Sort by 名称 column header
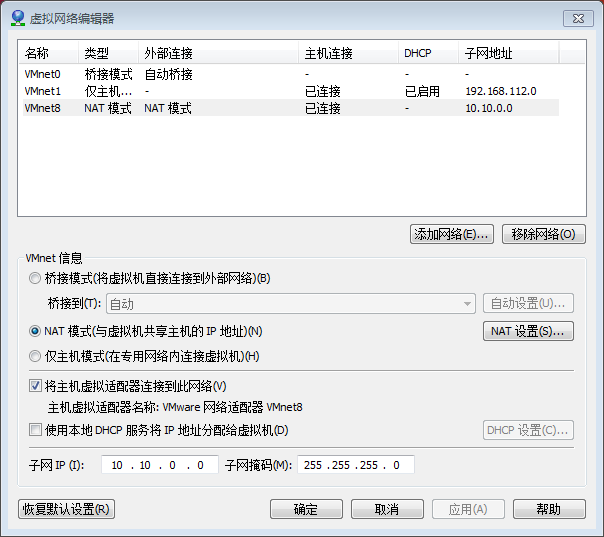The image size is (604, 537). pyautogui.click(x=49, y=53)
